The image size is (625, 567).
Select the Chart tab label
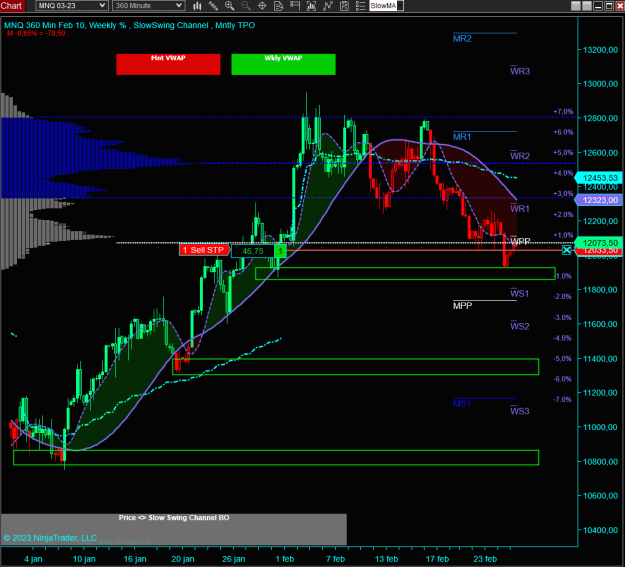point(12,6)
